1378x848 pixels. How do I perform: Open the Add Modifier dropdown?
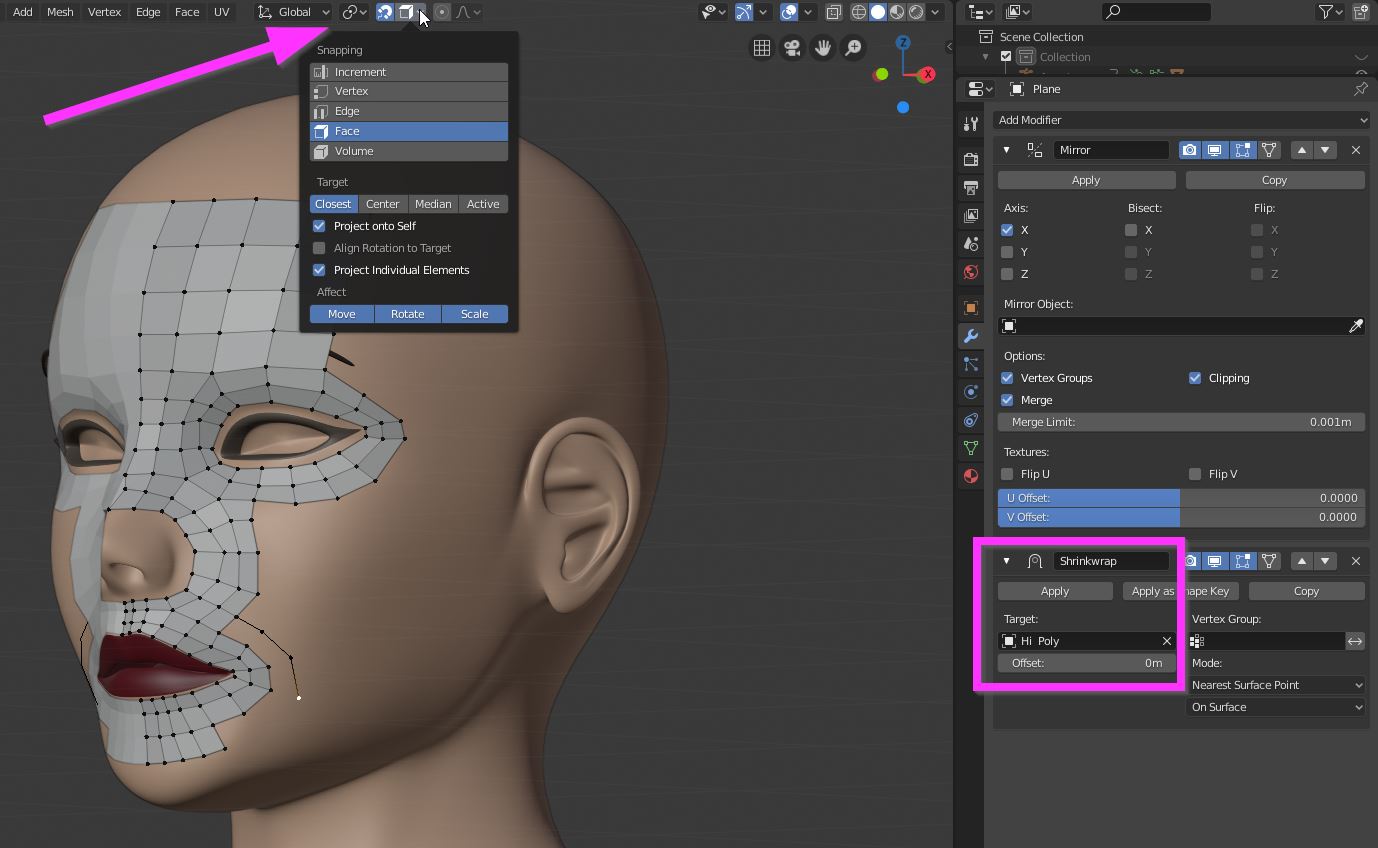point(1181,120)
